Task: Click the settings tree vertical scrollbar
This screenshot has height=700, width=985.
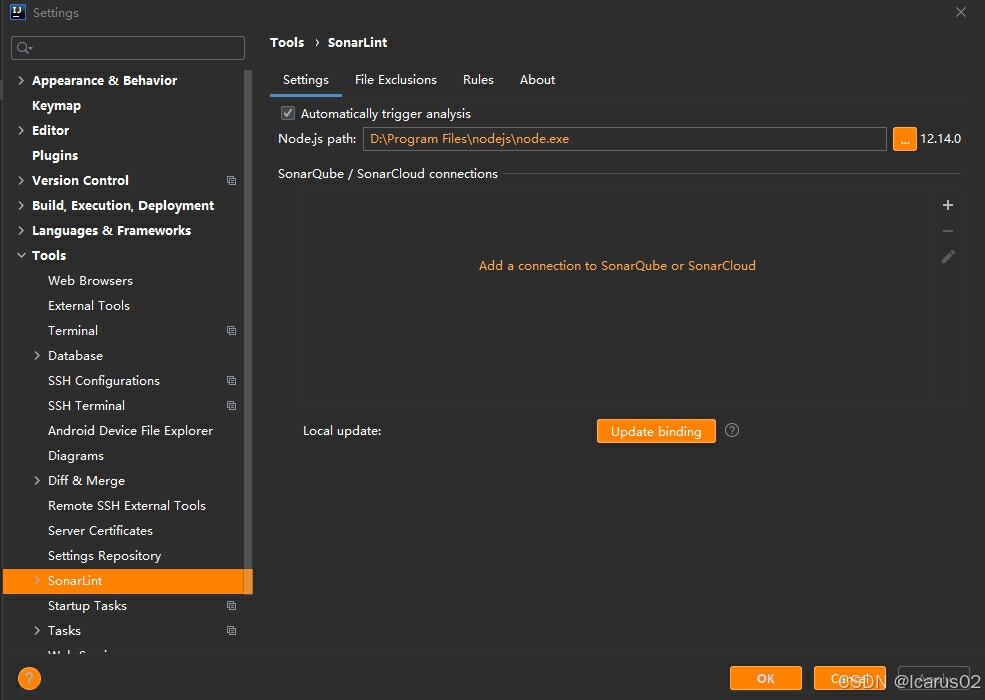Action: (248, 330)
